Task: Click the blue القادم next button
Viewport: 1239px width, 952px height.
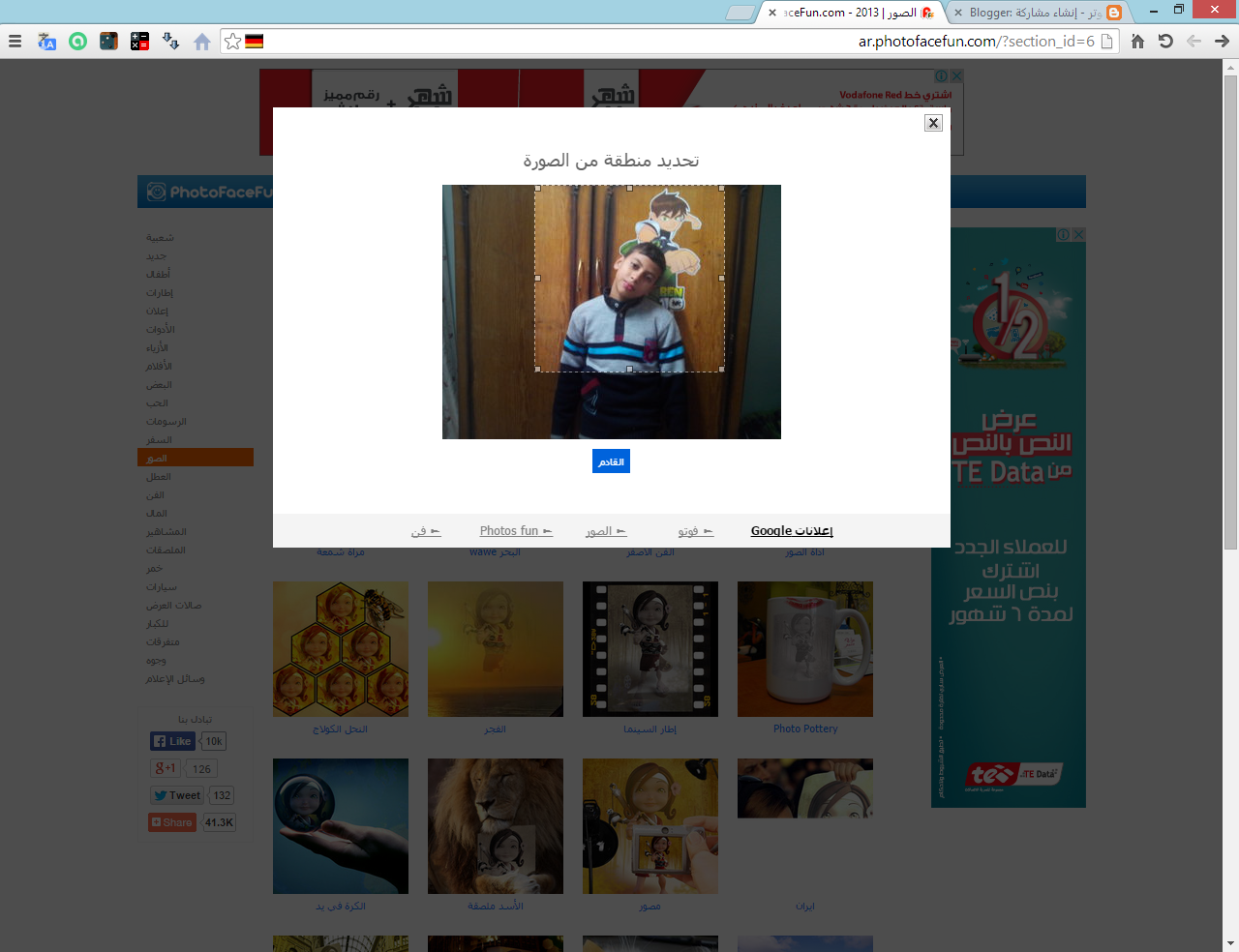Action: pos(611,461)
